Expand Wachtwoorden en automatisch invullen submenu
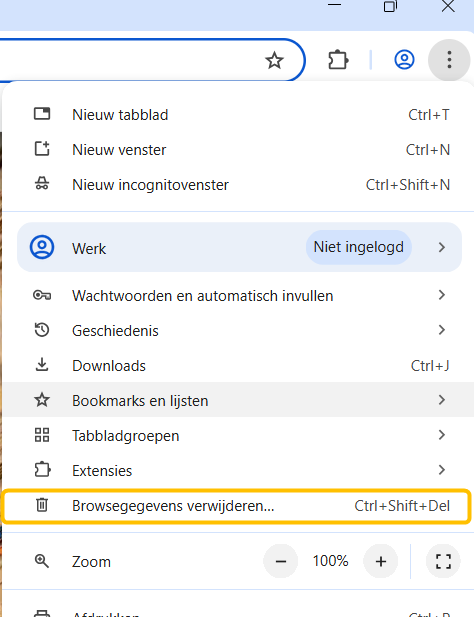Screen dimensions: 474x617 coord(238,296)
